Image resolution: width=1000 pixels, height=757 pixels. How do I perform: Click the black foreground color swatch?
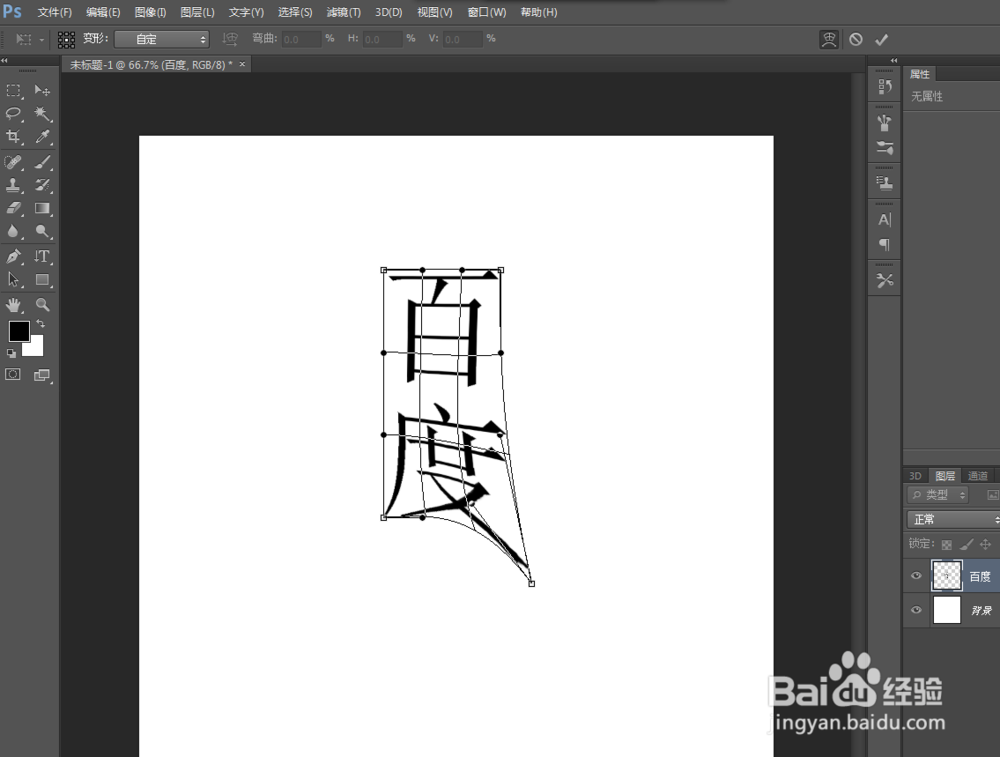(18, 331)
